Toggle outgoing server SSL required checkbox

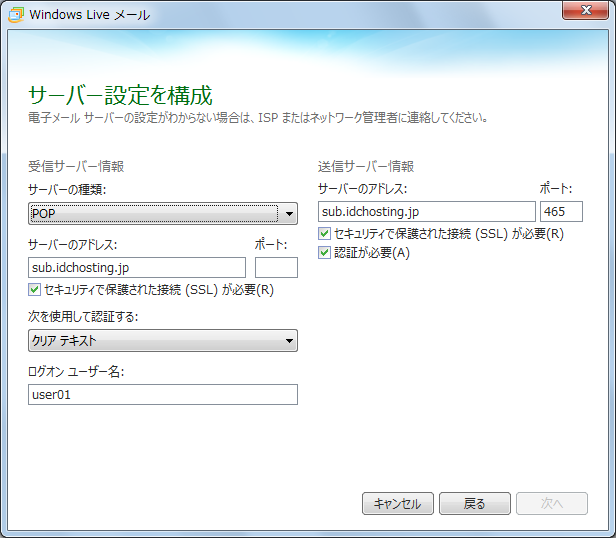(324, 234)
